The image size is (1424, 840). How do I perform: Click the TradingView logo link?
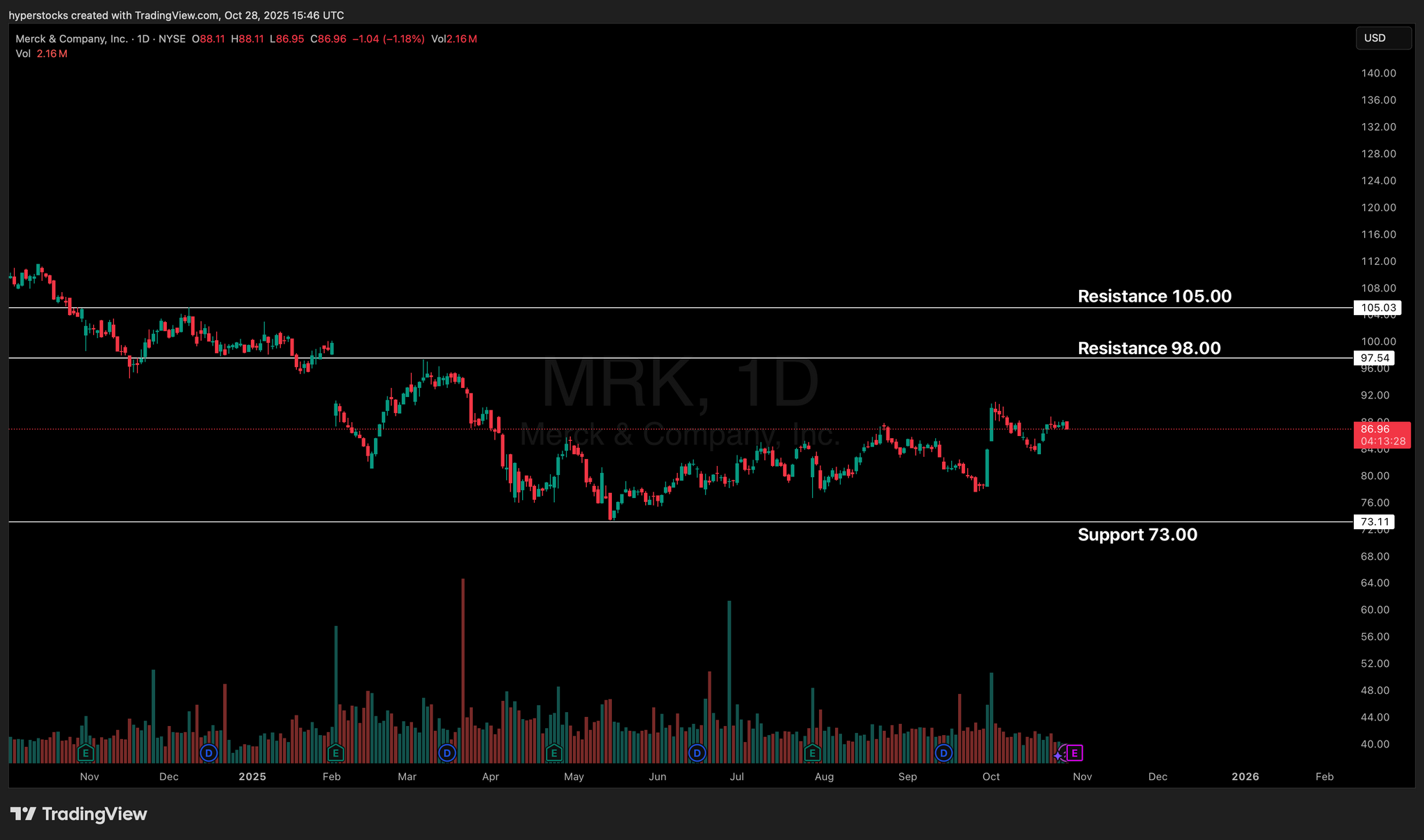(79, 814)
